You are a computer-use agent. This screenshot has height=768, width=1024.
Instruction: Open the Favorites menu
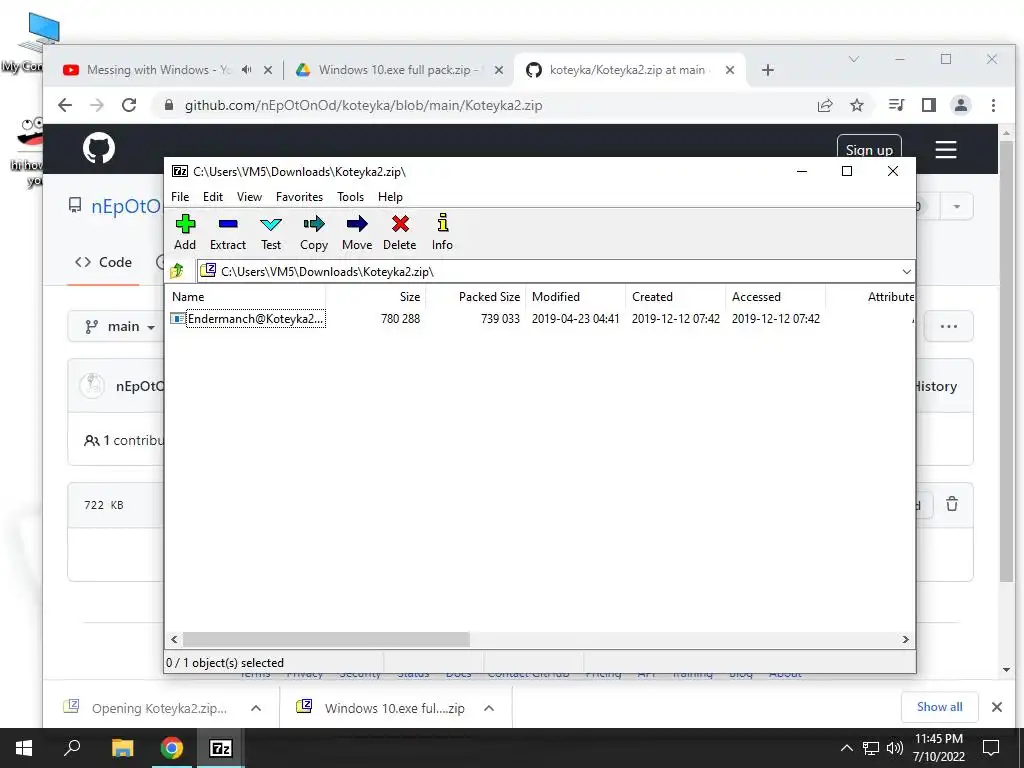[x=299, y=197]
